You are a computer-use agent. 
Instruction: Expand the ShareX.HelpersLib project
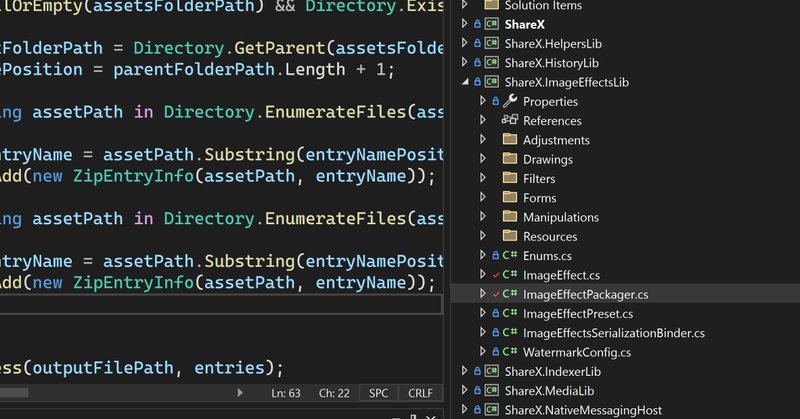(x=464, y=43)
